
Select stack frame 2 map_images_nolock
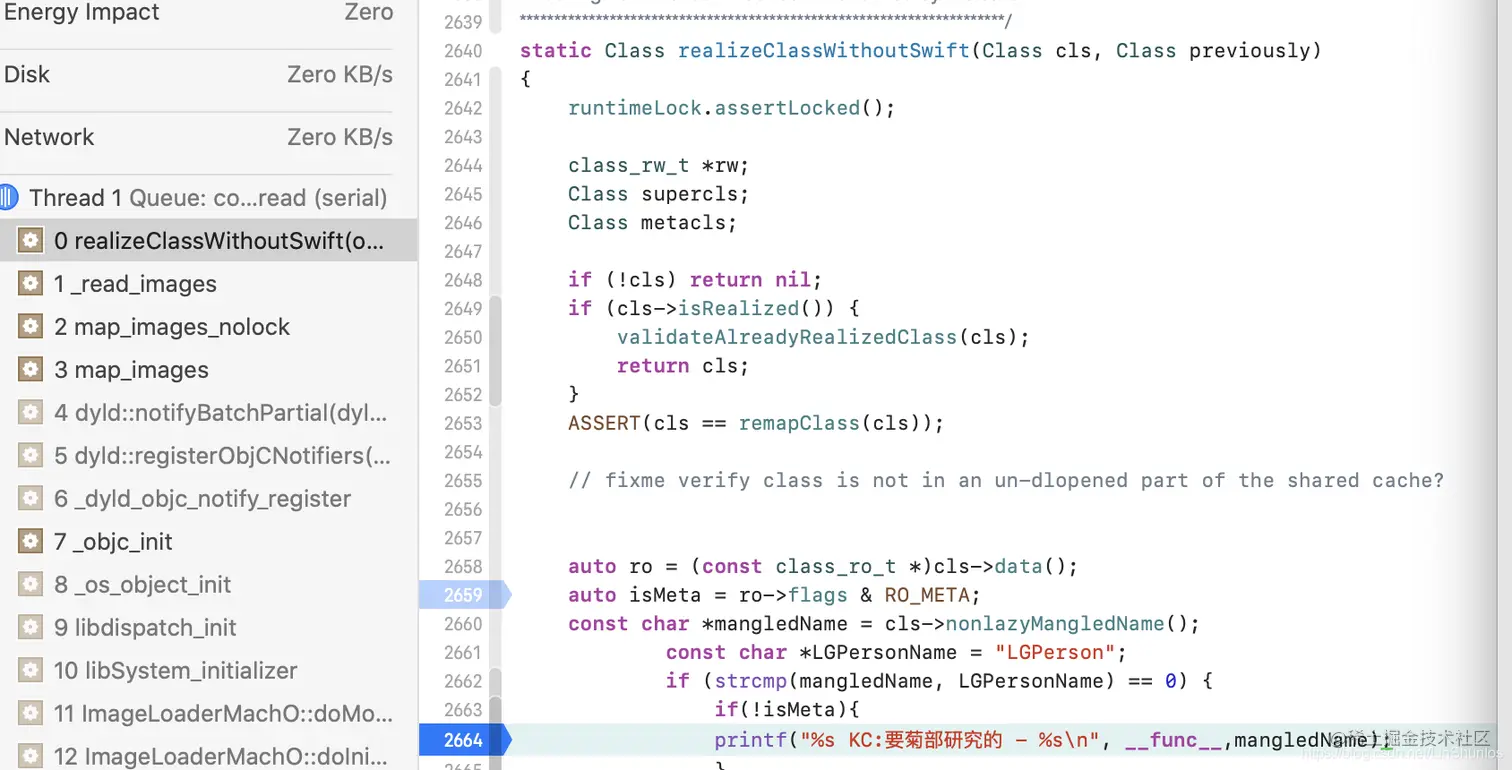(208, 327)
